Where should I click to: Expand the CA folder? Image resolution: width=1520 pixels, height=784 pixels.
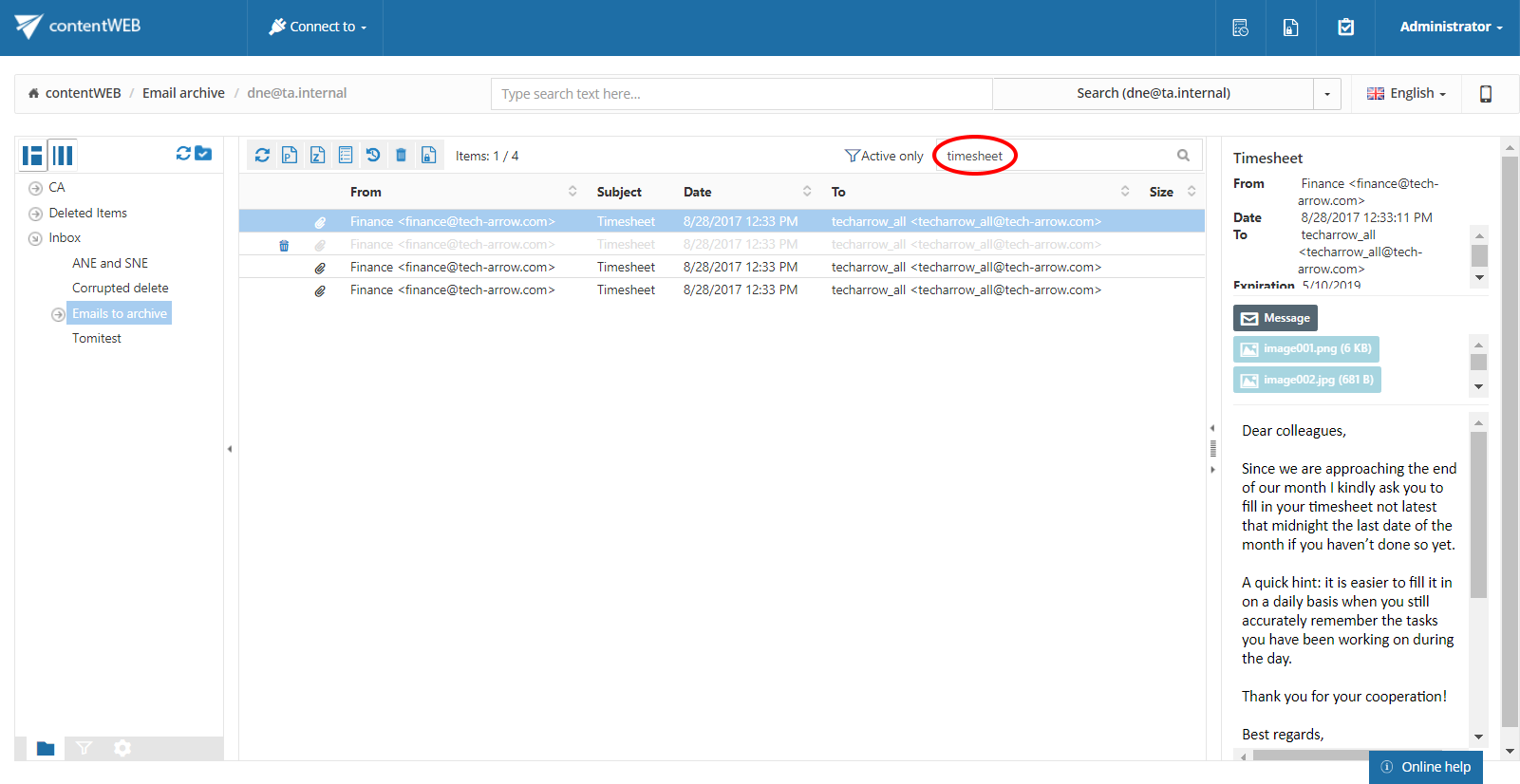[x=35, y=188]
